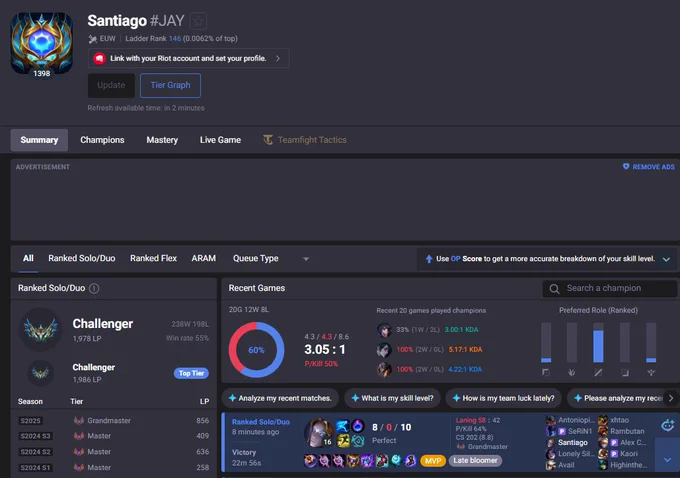Click the champion icon with 33% win rate
Screen dimensions: 680x478
(384, 330)
